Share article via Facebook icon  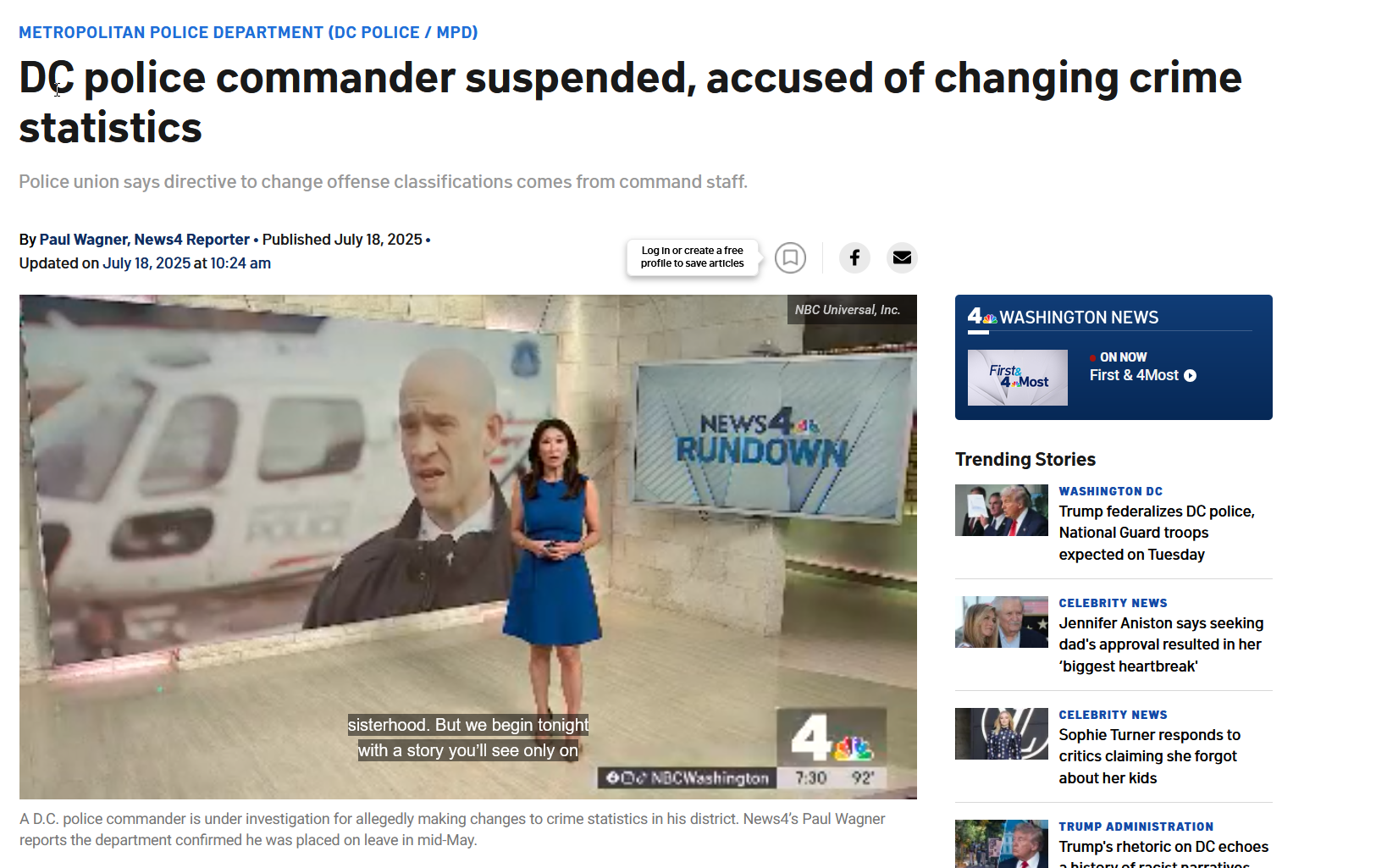854,257
